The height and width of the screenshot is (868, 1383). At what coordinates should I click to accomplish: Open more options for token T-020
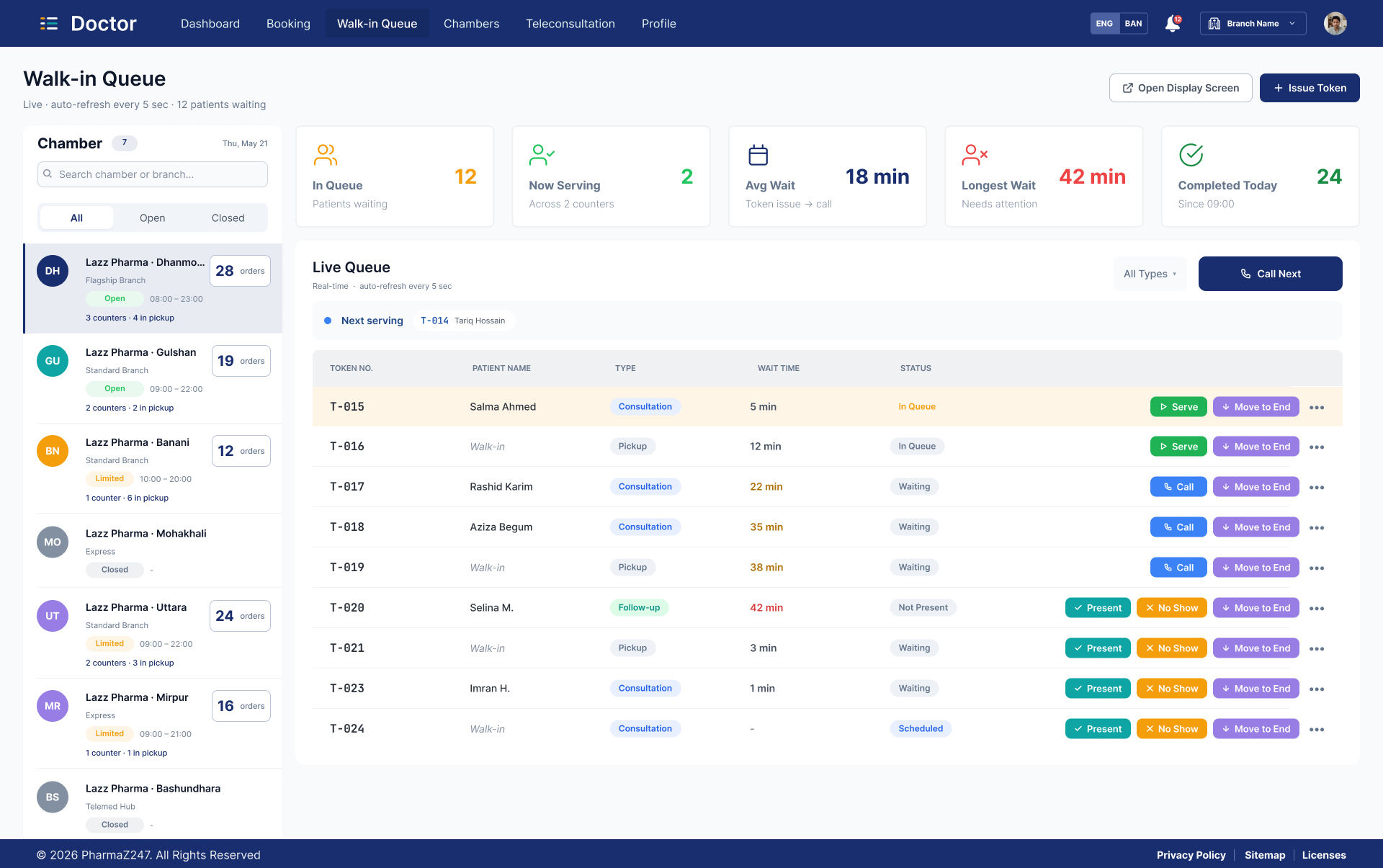coord(1317,609)
